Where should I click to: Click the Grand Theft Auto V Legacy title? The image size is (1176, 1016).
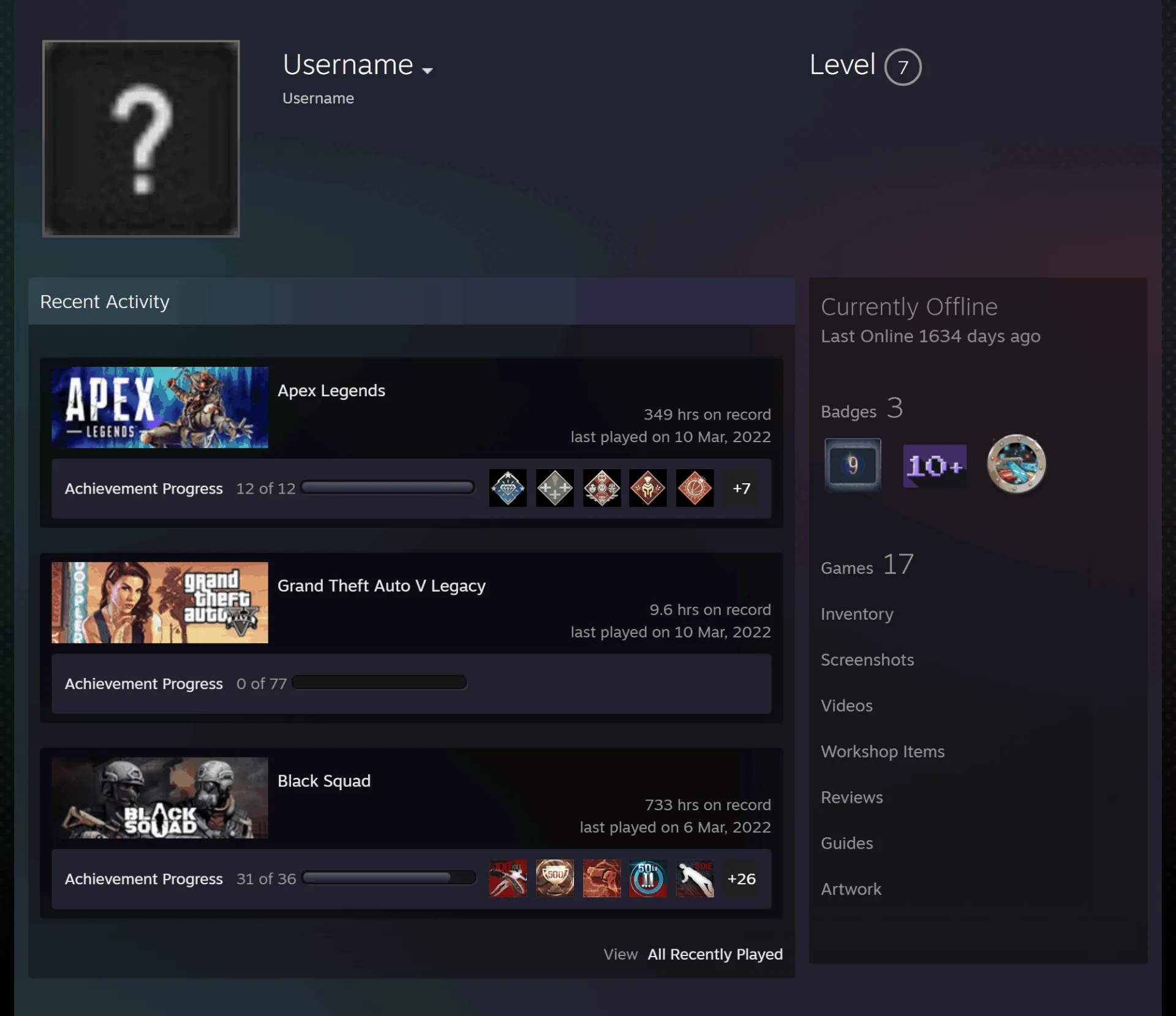point(382,586)
